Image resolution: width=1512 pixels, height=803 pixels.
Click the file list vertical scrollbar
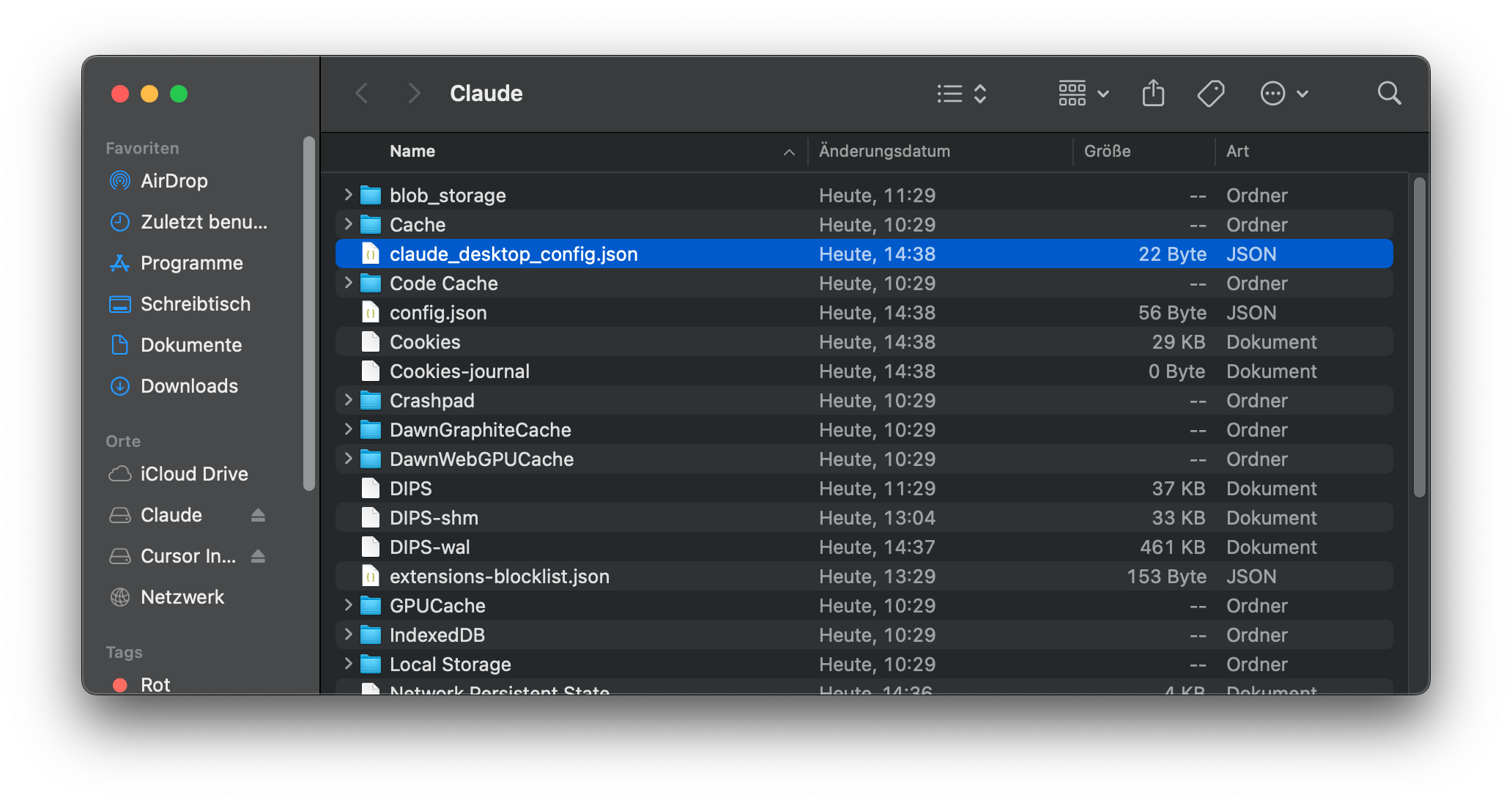(x=1419, y=337)
